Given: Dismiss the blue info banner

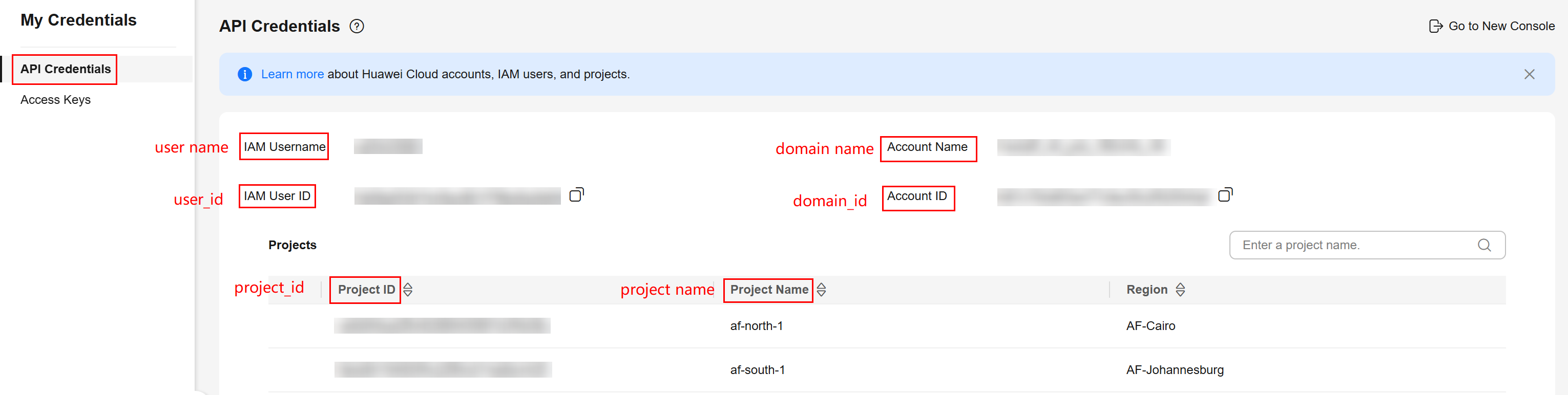Looking at the screenshot, I should [x=1529, y=74].
